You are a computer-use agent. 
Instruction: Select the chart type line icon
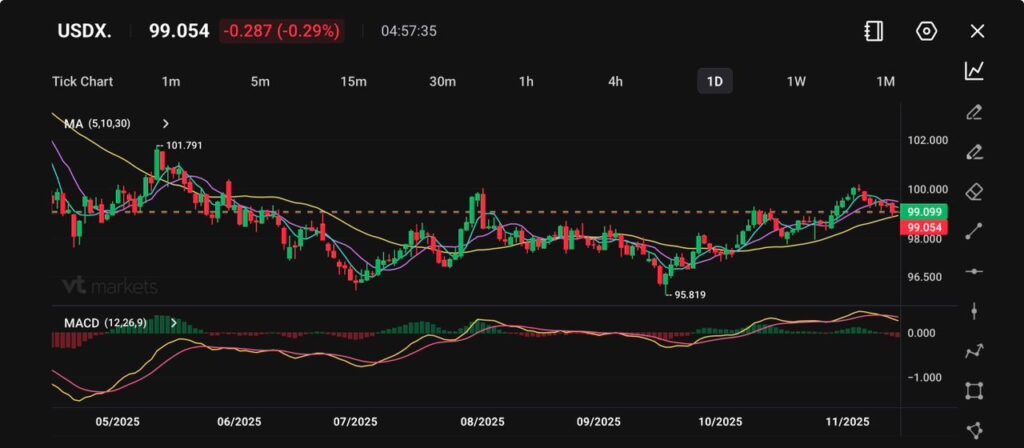[x=974, y=70]
